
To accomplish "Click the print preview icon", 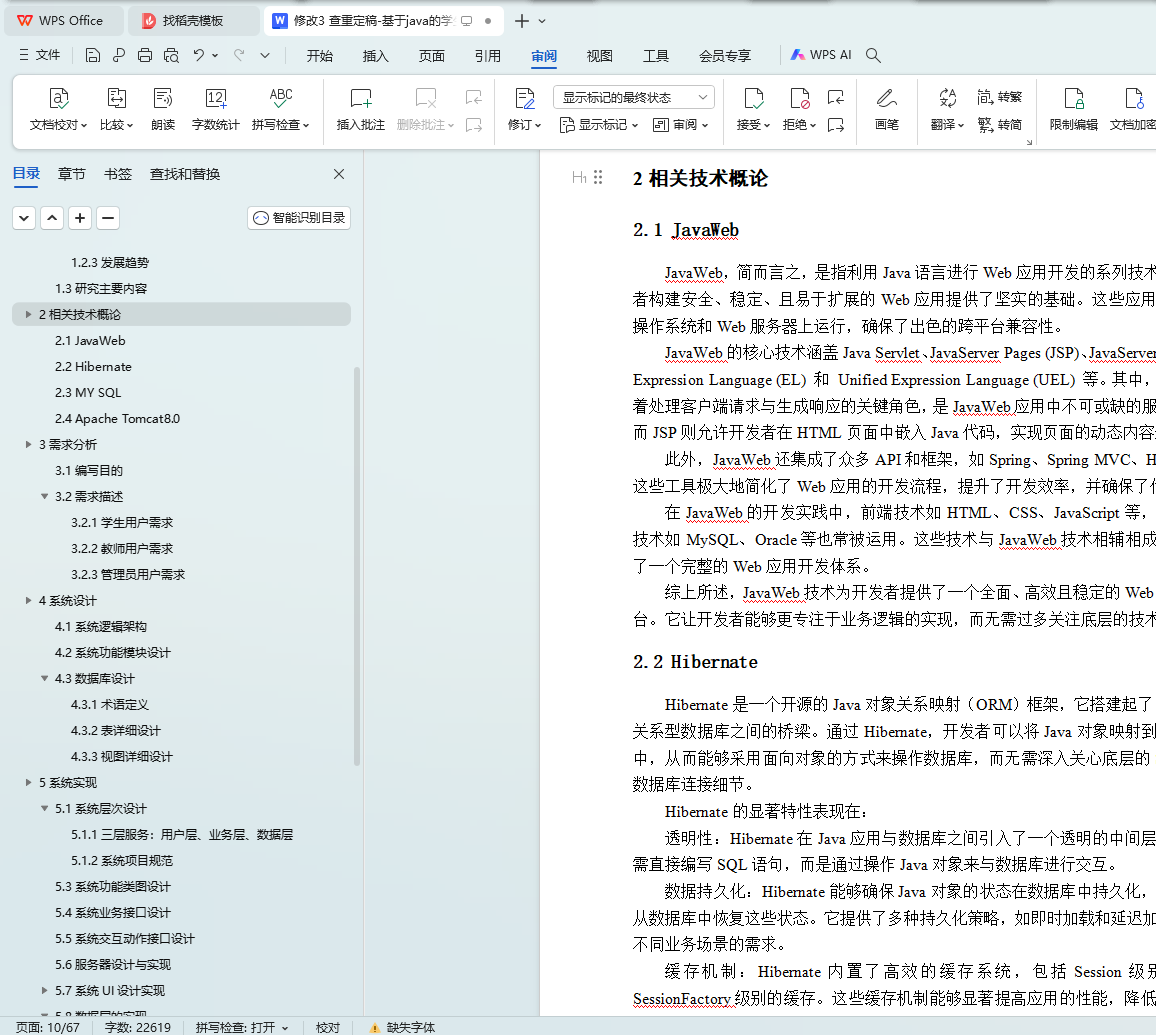I will 171,55.
